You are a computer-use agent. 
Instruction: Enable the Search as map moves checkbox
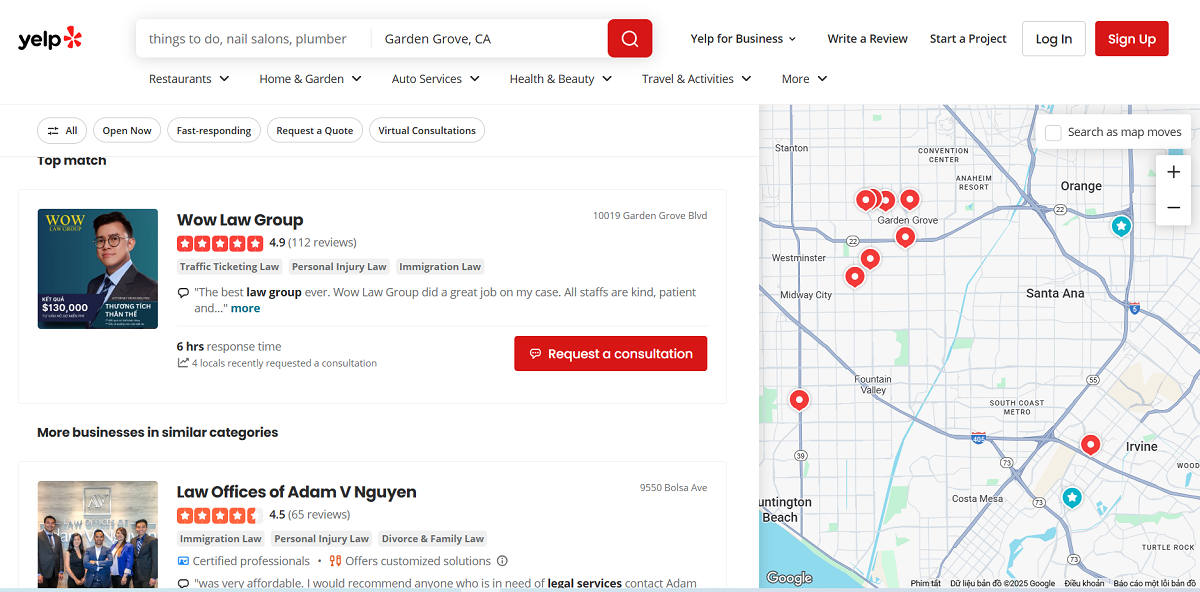point(1052,131)
